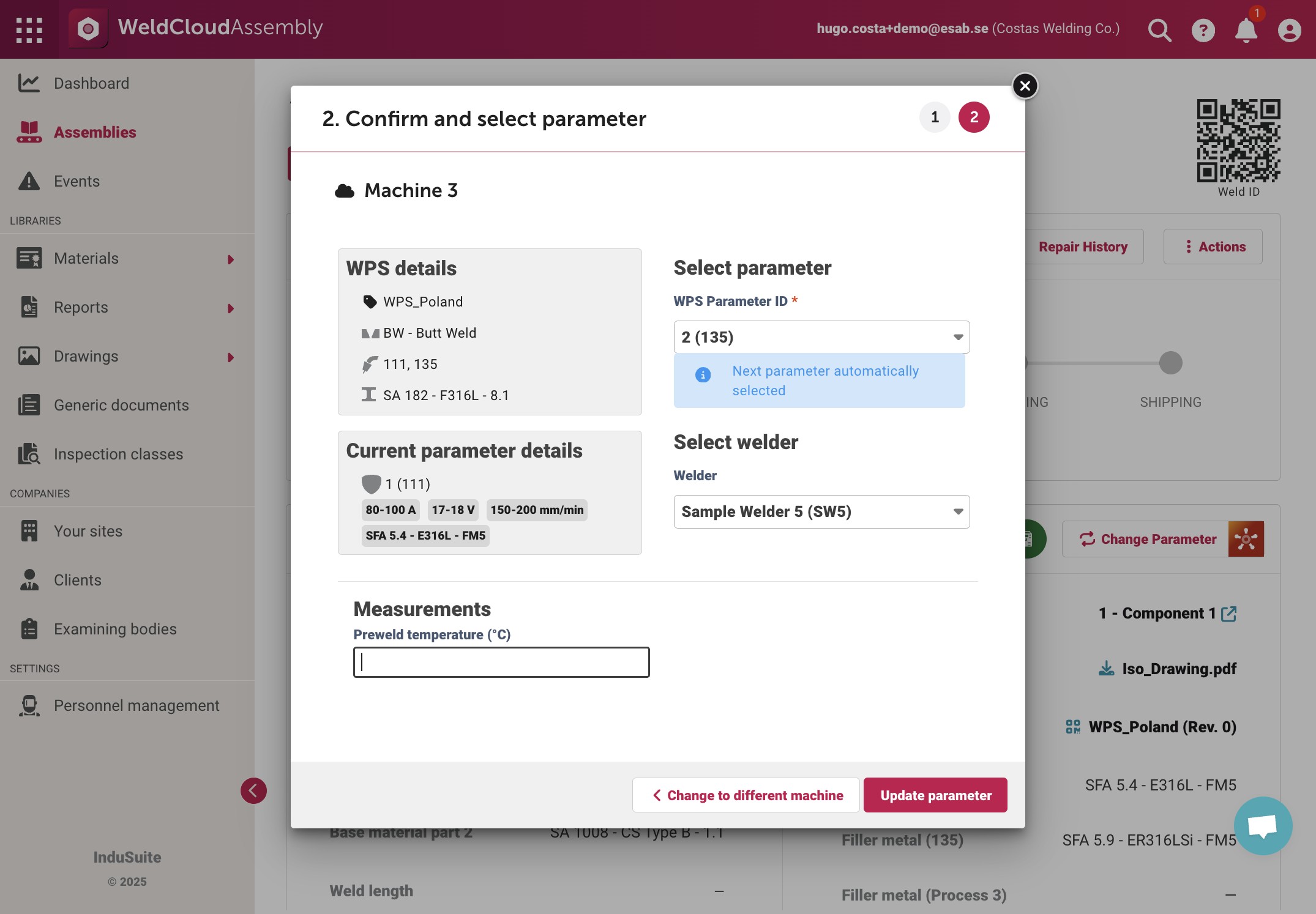Open Repair History in the background page
This screenshot has width=1316, height=914.
click(x=1083, y=247)
